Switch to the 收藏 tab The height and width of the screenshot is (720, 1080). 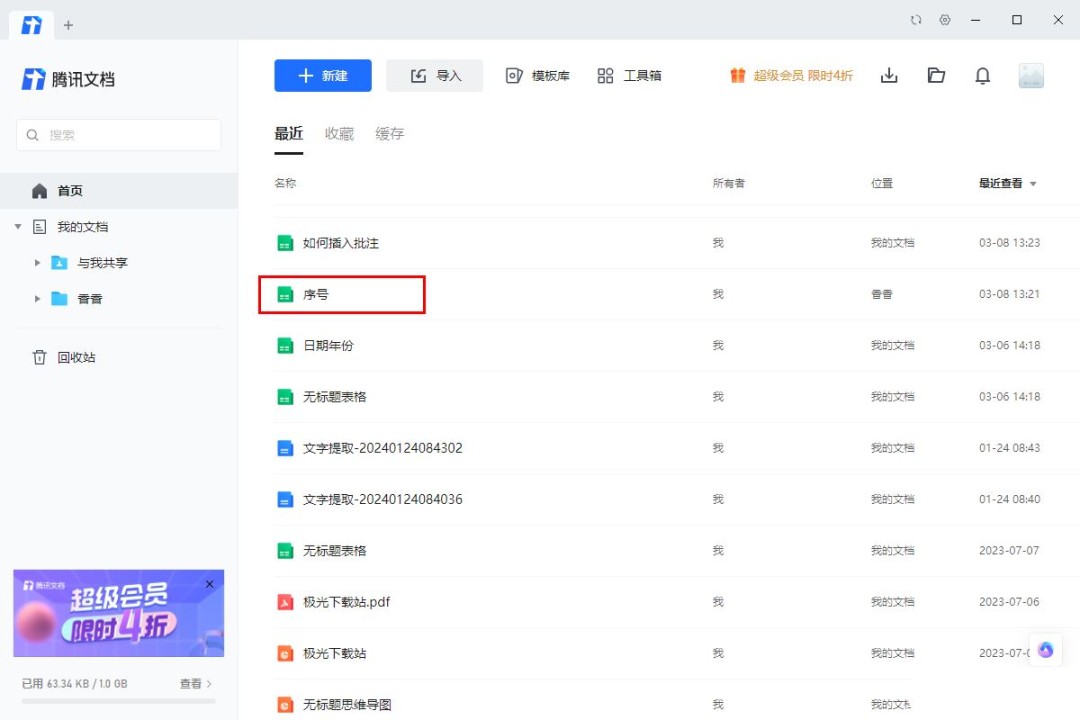[339, 134]
